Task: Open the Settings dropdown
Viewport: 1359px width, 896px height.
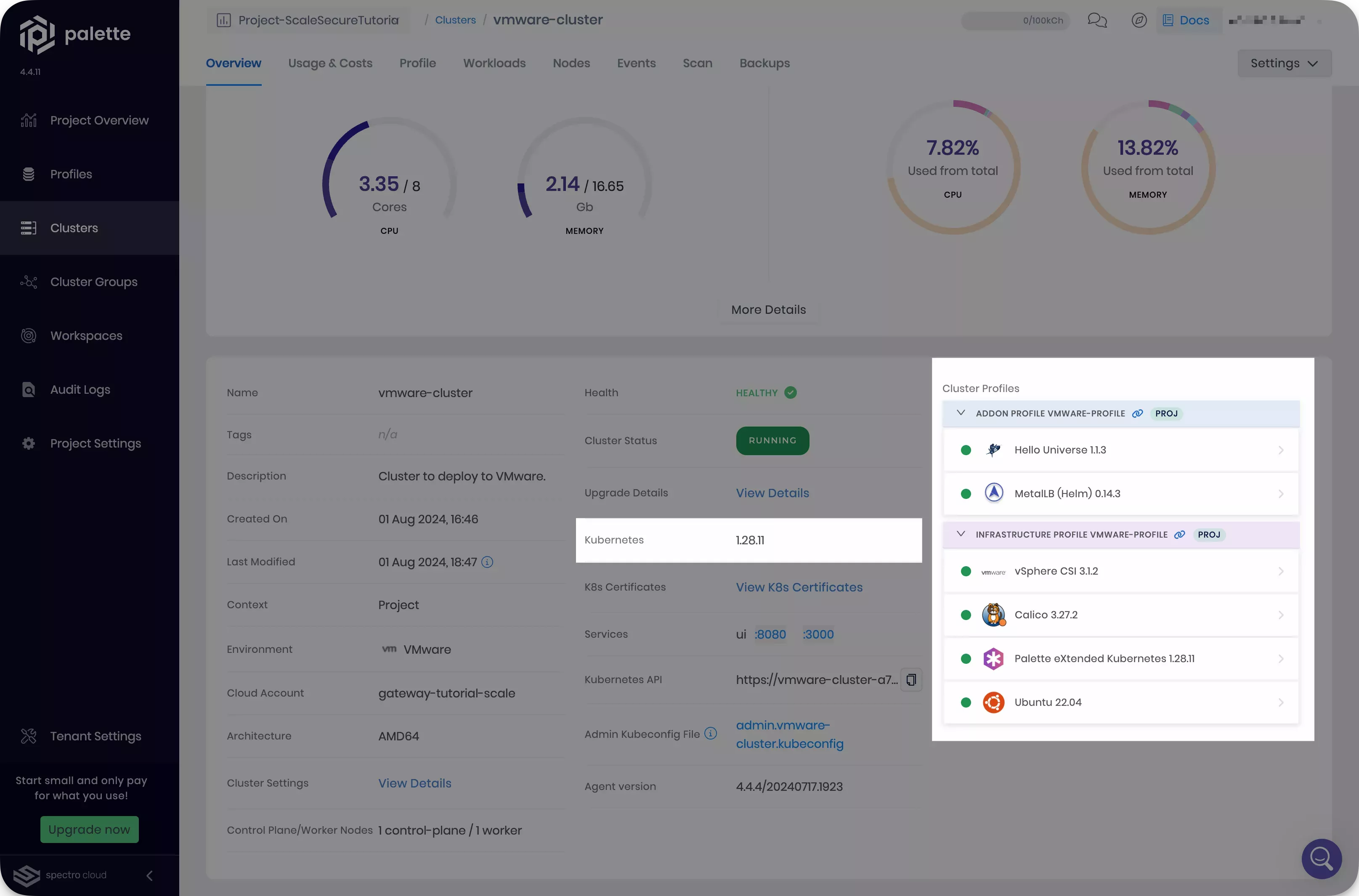Action: (x=1284, y=63)
